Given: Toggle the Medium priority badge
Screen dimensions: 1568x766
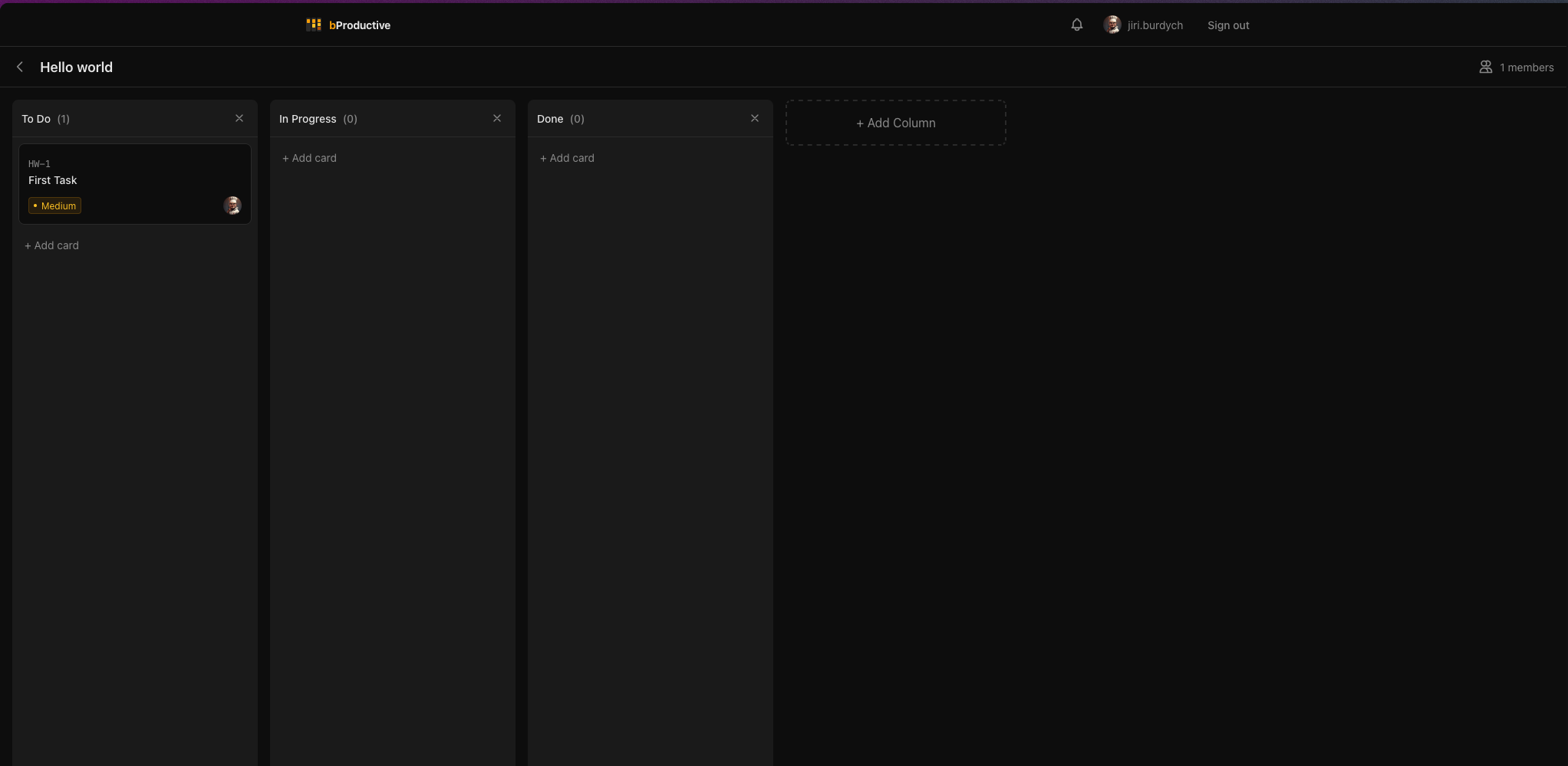Looking at the screenshot, I should tap(54, 205).
